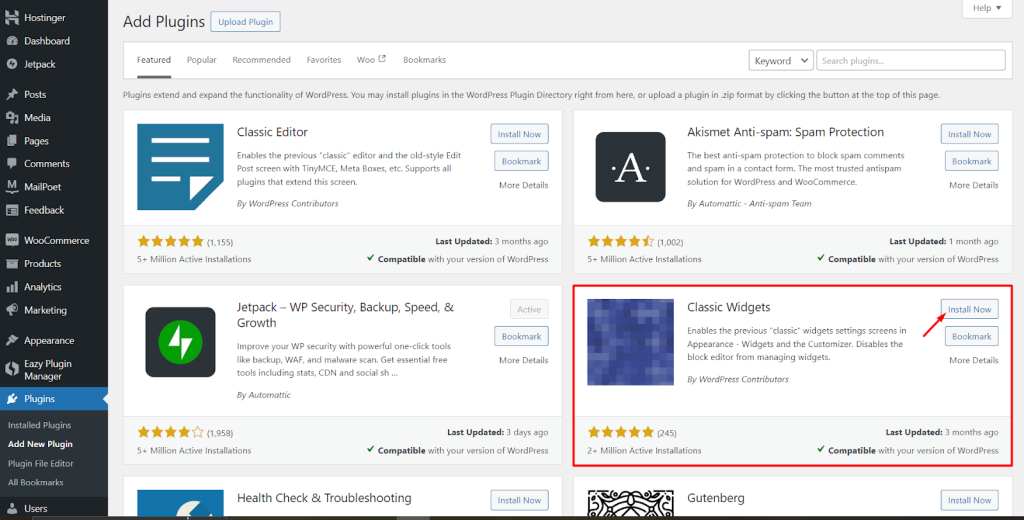
Task: Click the Jetpack sidebar icon
Action: pyautogui.click(x=12, y=64)
